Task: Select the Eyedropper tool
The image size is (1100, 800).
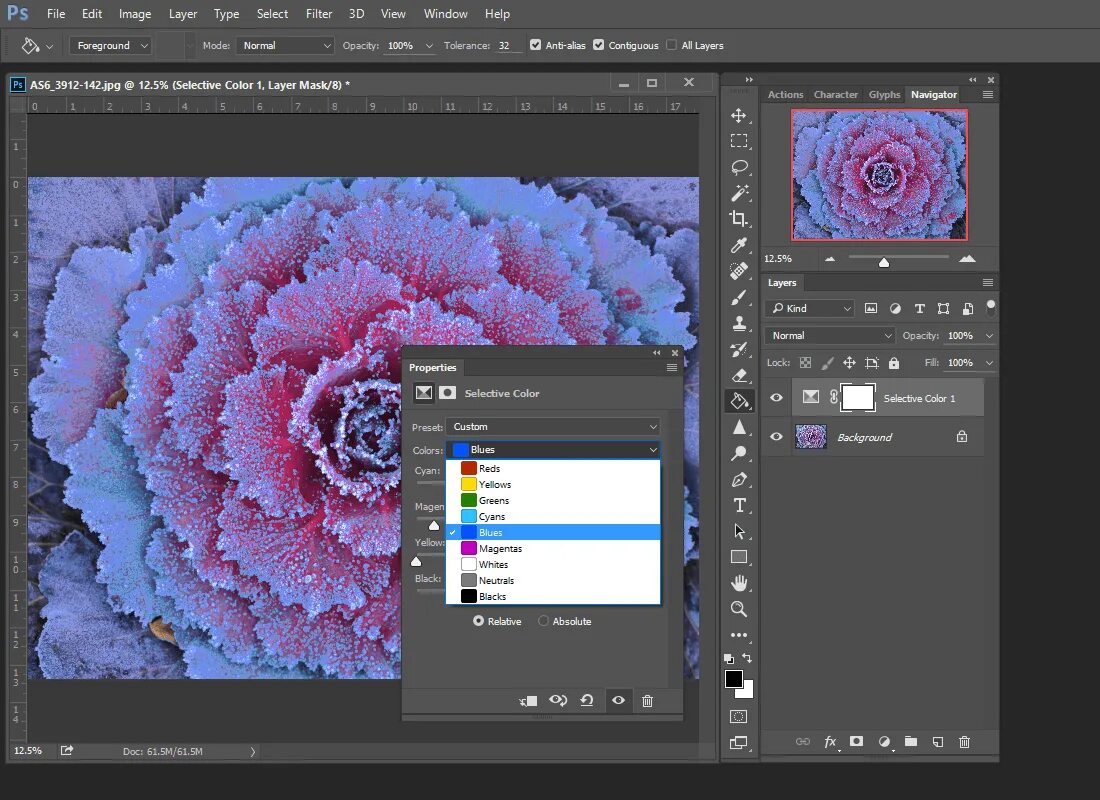Action: pyautogui.click(x=739, y=245)
